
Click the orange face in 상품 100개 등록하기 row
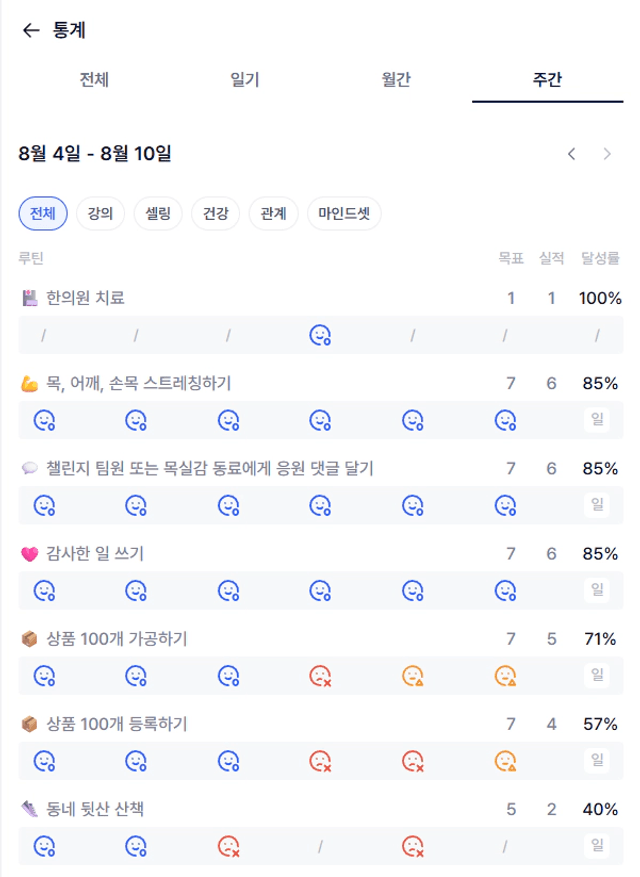pos(505,761)
